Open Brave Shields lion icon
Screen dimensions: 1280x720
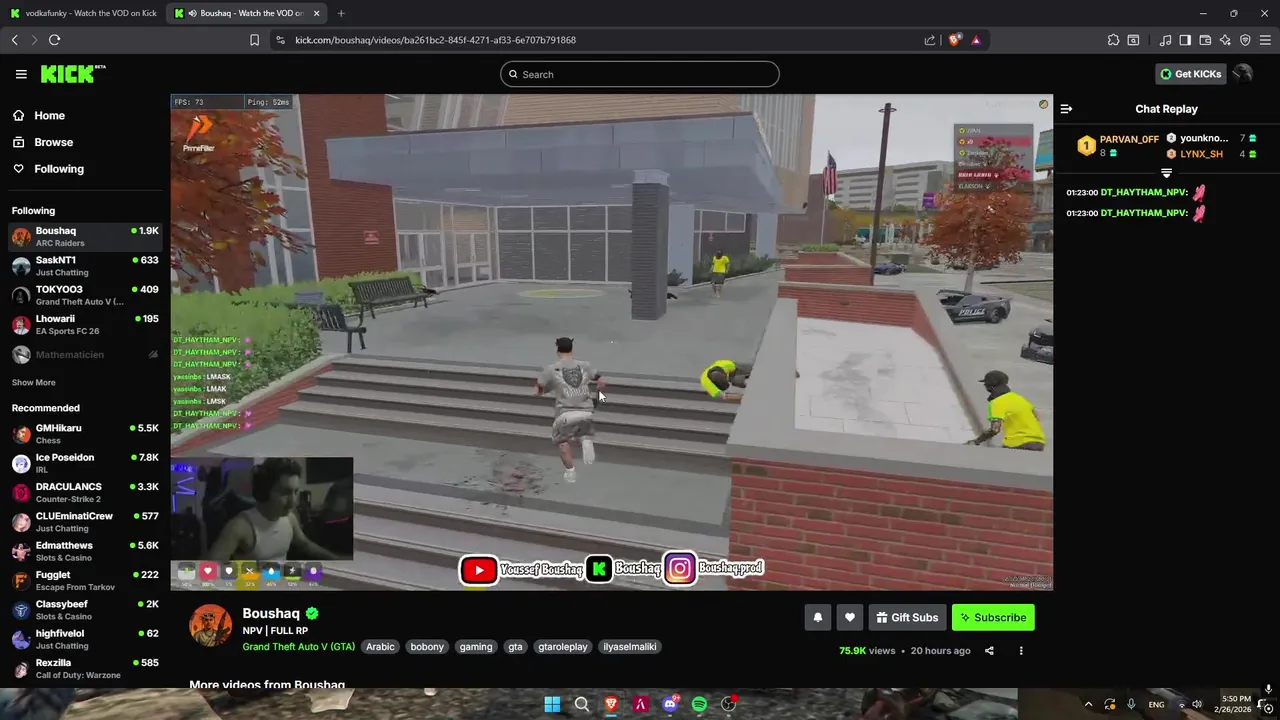point(954,40)
